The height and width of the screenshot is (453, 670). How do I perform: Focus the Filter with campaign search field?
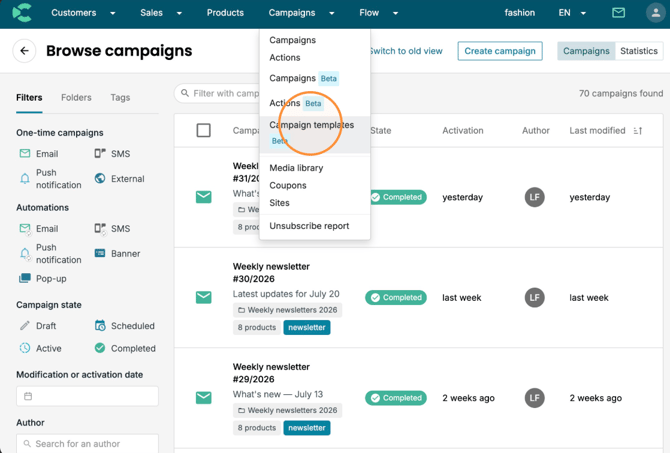point(217,93)
